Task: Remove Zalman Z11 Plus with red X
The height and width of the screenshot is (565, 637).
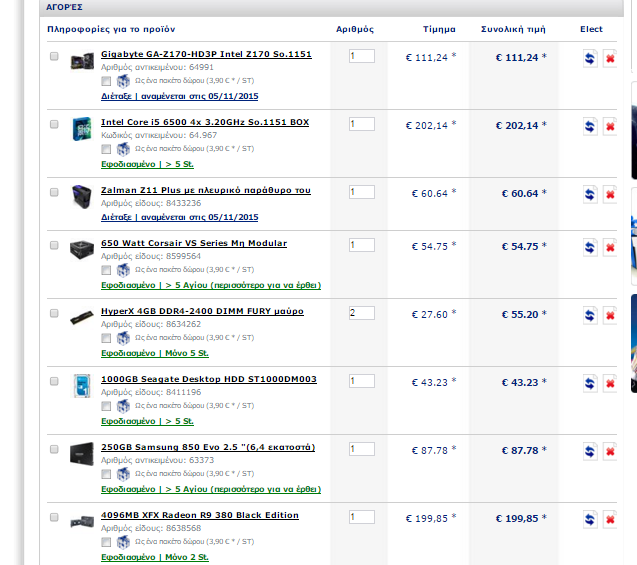Action: (610, 195)
